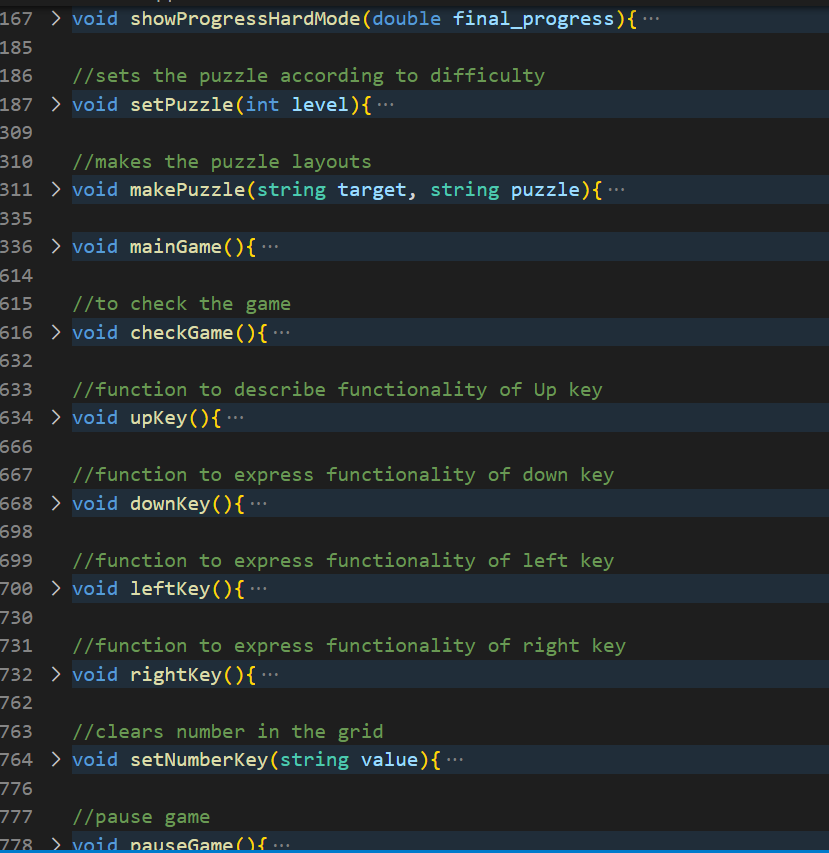Expand the checkGame function region
Viewport: 829px width, 853px height.
[55, 332]
